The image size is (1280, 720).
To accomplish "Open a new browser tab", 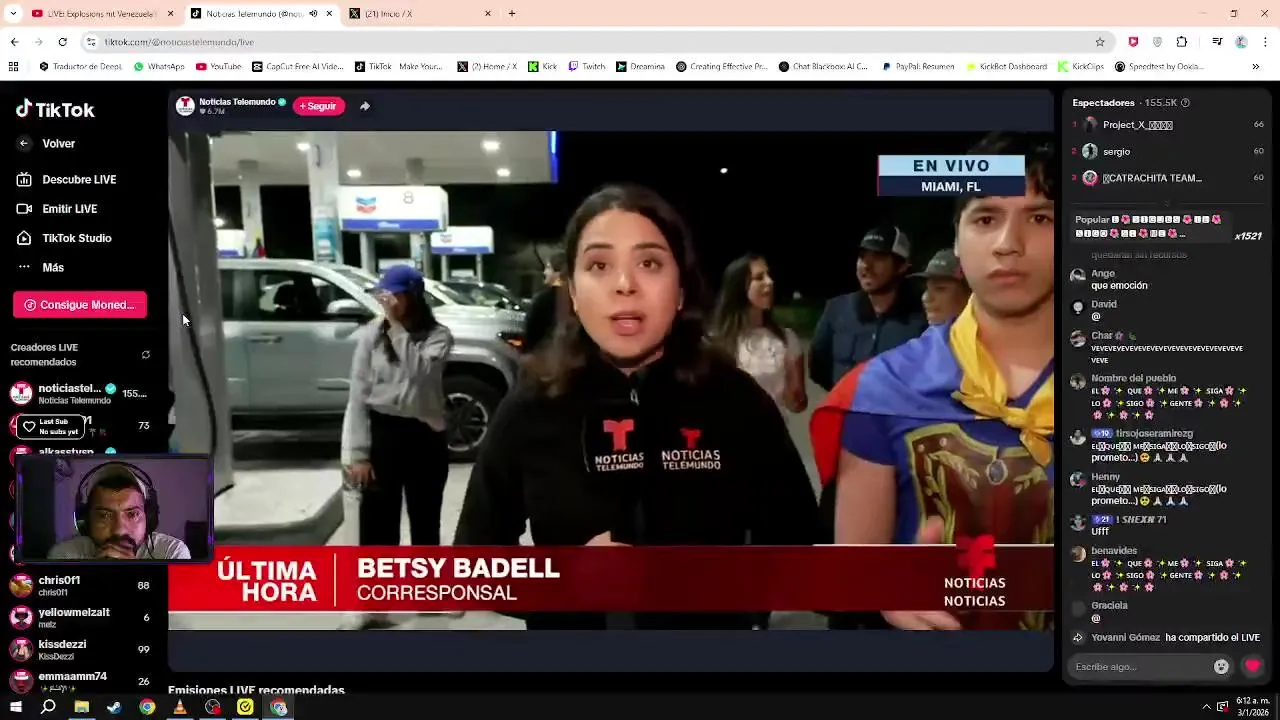I will click(512, 14).
